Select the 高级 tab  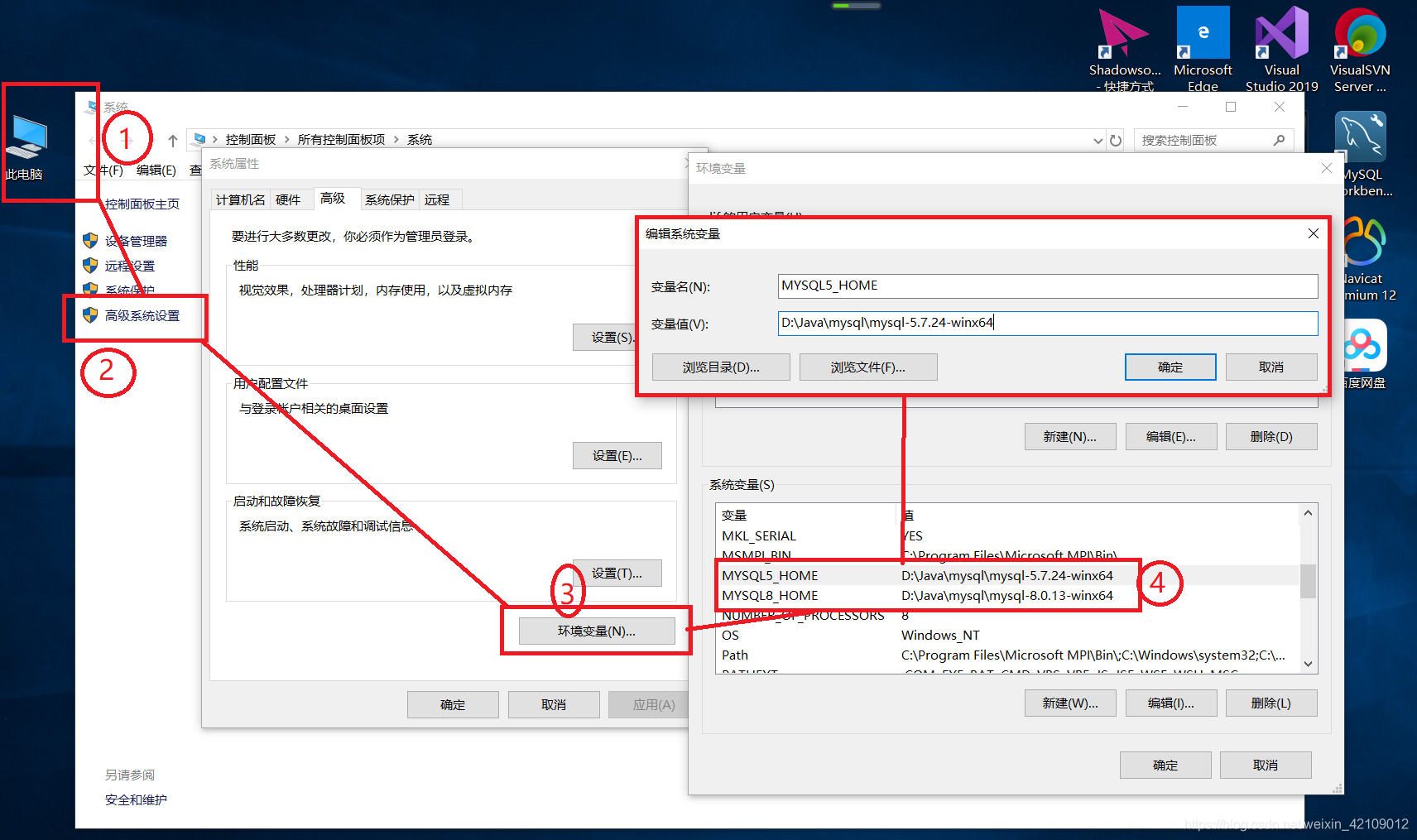tap(333, 198)
